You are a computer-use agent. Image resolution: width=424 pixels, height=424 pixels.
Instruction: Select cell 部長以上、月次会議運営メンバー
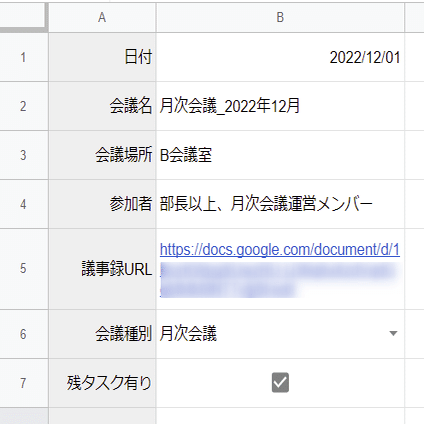pyautogui.click(x=280, y=204)
